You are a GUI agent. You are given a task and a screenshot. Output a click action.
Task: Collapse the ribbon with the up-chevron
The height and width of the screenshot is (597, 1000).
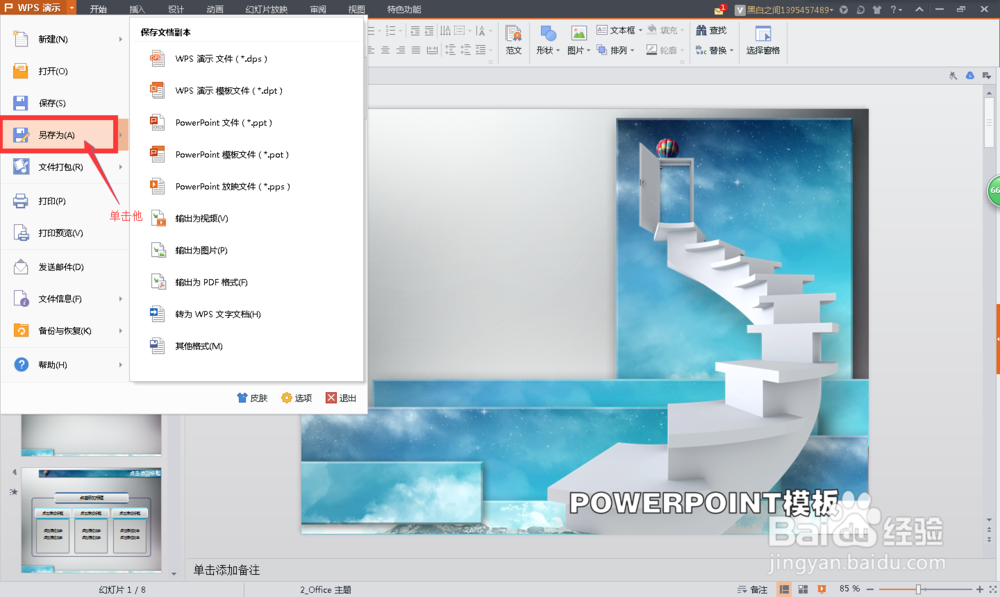919,10
